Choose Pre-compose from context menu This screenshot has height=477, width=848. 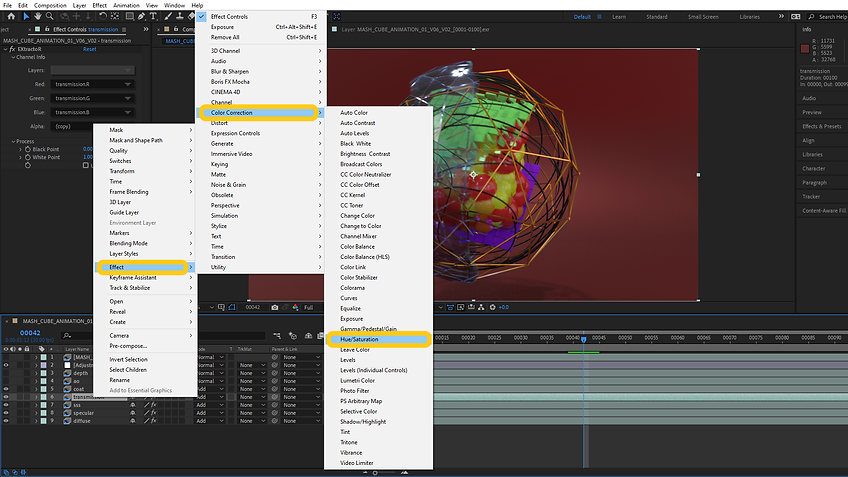pyautogui.click(x=128, y=346)
